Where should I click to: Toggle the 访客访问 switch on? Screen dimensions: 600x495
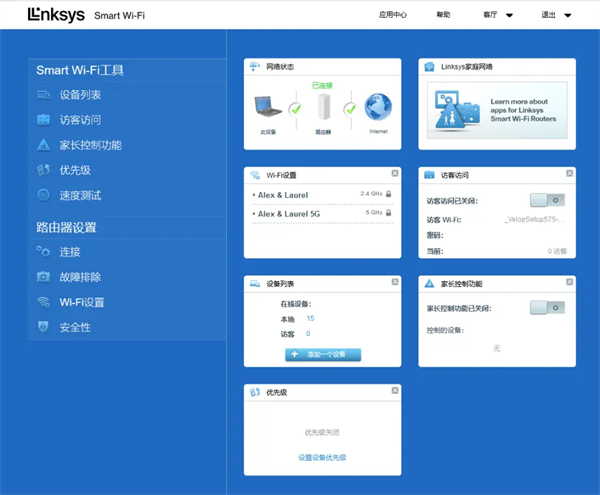[x=547, y=200]
